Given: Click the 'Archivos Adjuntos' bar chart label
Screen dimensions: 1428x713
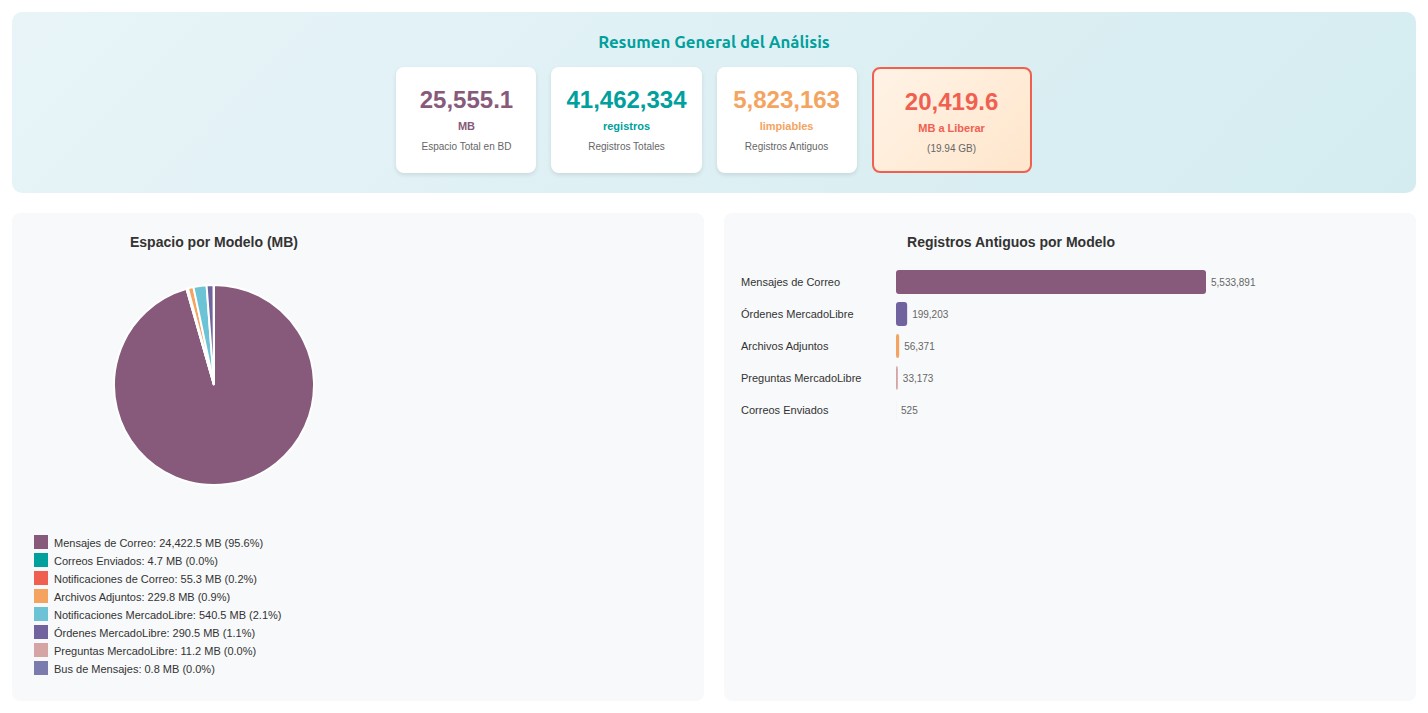Looking at the screenshot, I should [x=784, y=347].
